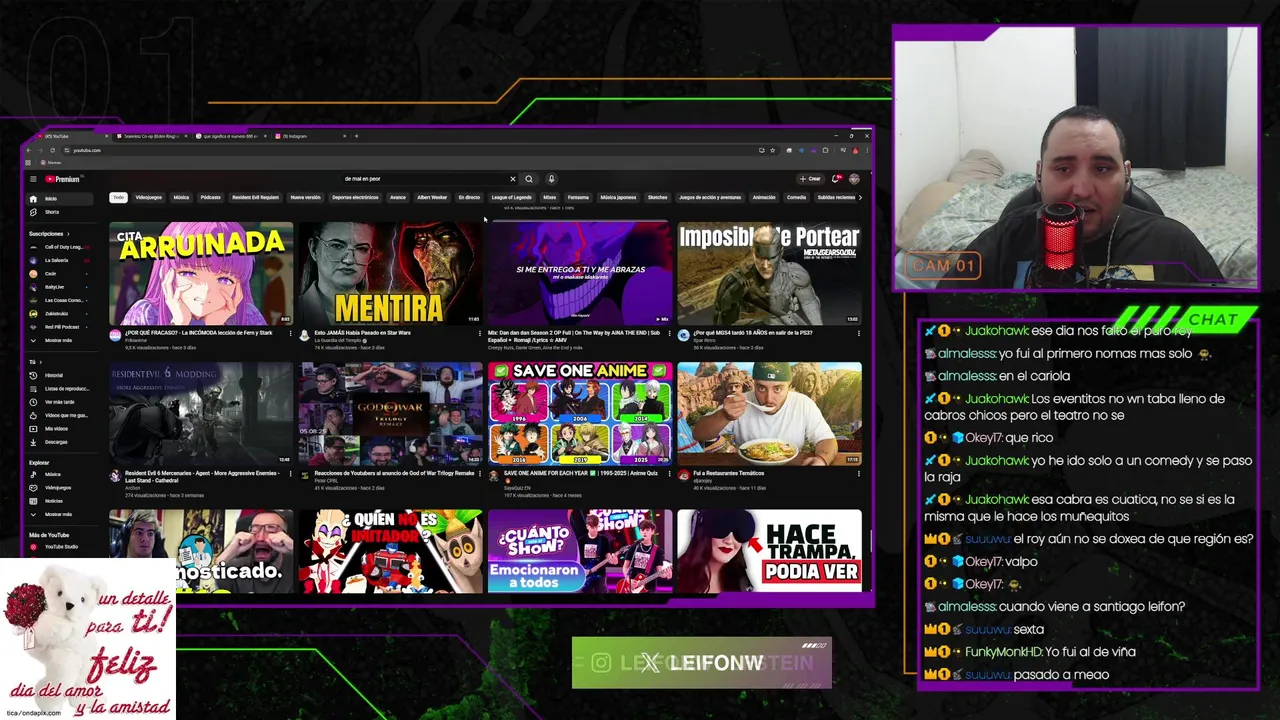Bookmark this page with the star
1280x720 pixels.
(x=773, y=150)
